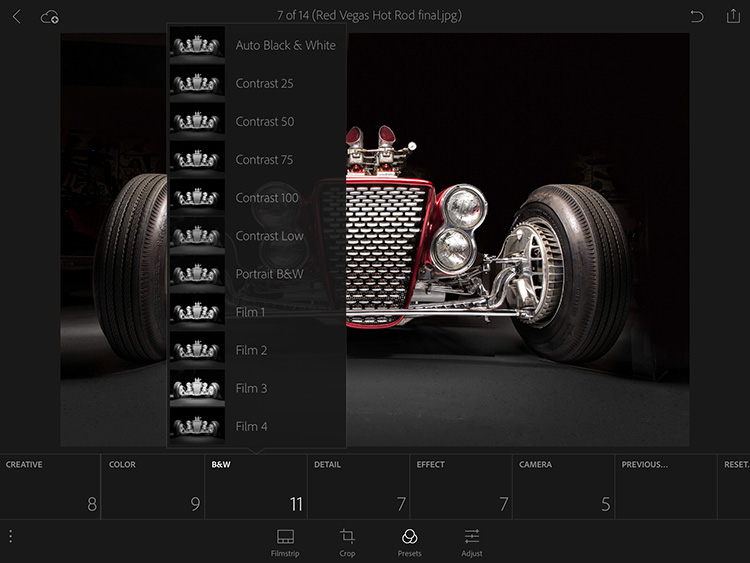The width and height of the screenshot is (750, 563).
Task: Tap the Previous settings button
Action: pyautogui.click(x=666, y=486)
